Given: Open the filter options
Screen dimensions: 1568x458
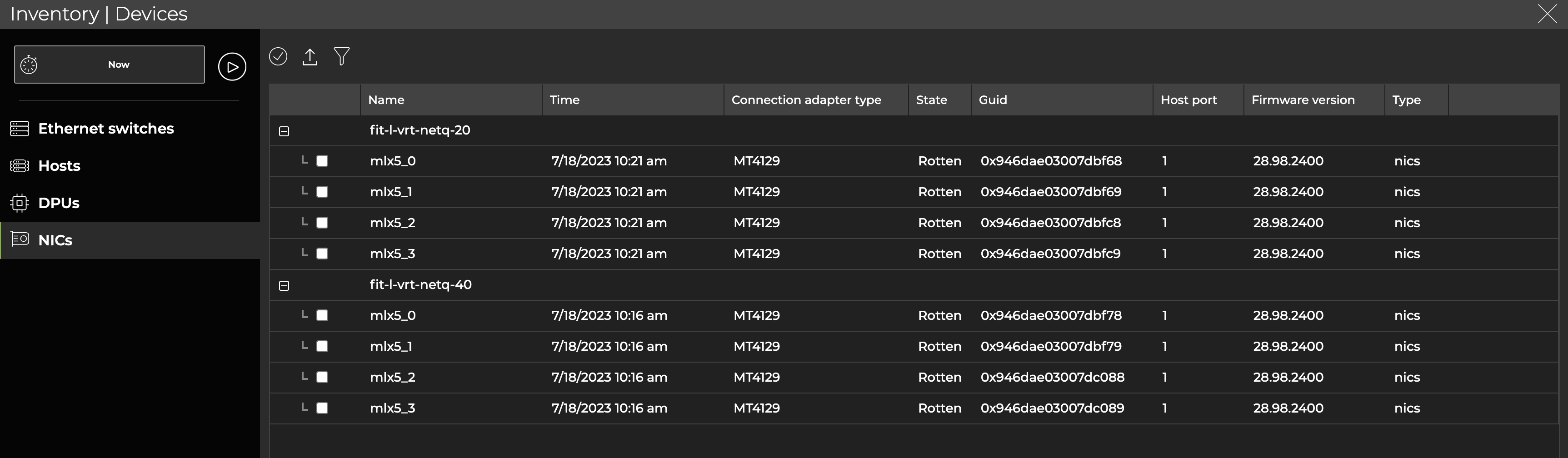Looking at the screenshot, I should [341, 56].
